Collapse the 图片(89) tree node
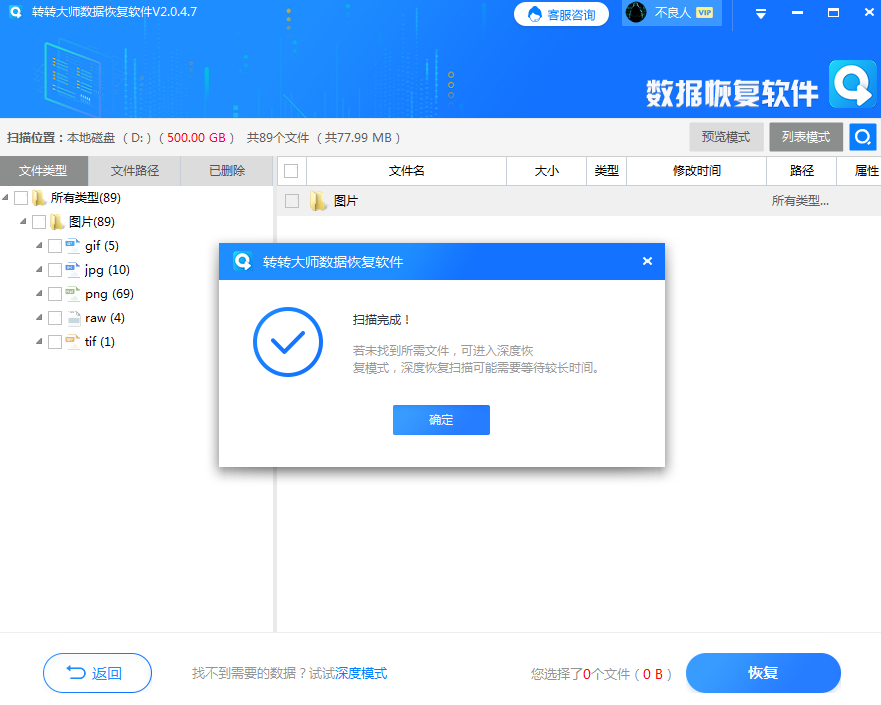This screenshot has height=705, width=881. [x=25, y=221]
